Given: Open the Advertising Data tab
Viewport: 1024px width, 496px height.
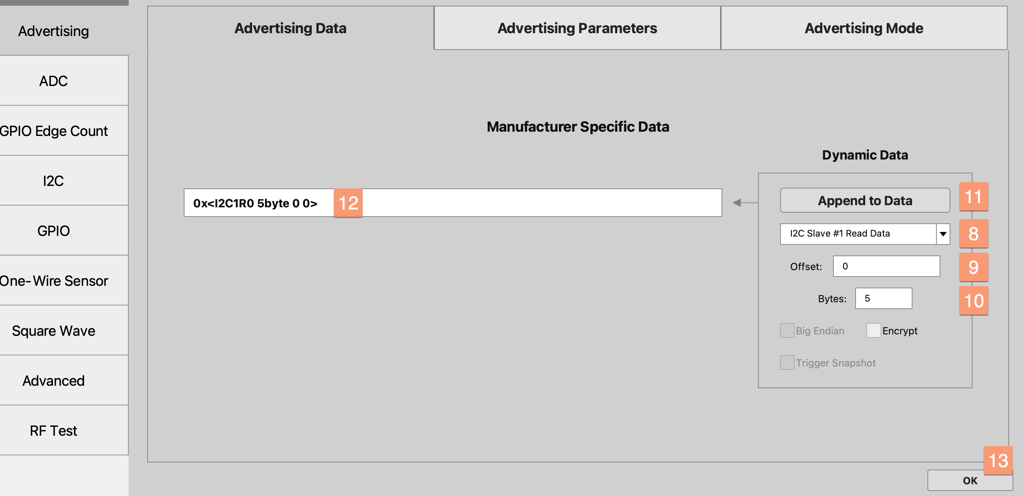Looking at the screenshot, I should [x=290, y=28].
